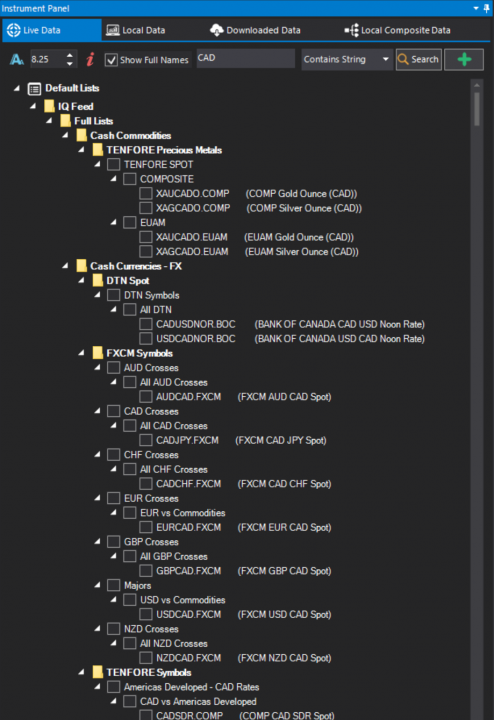Click the red info icon
Screen dimensions: 494x720
90,59
